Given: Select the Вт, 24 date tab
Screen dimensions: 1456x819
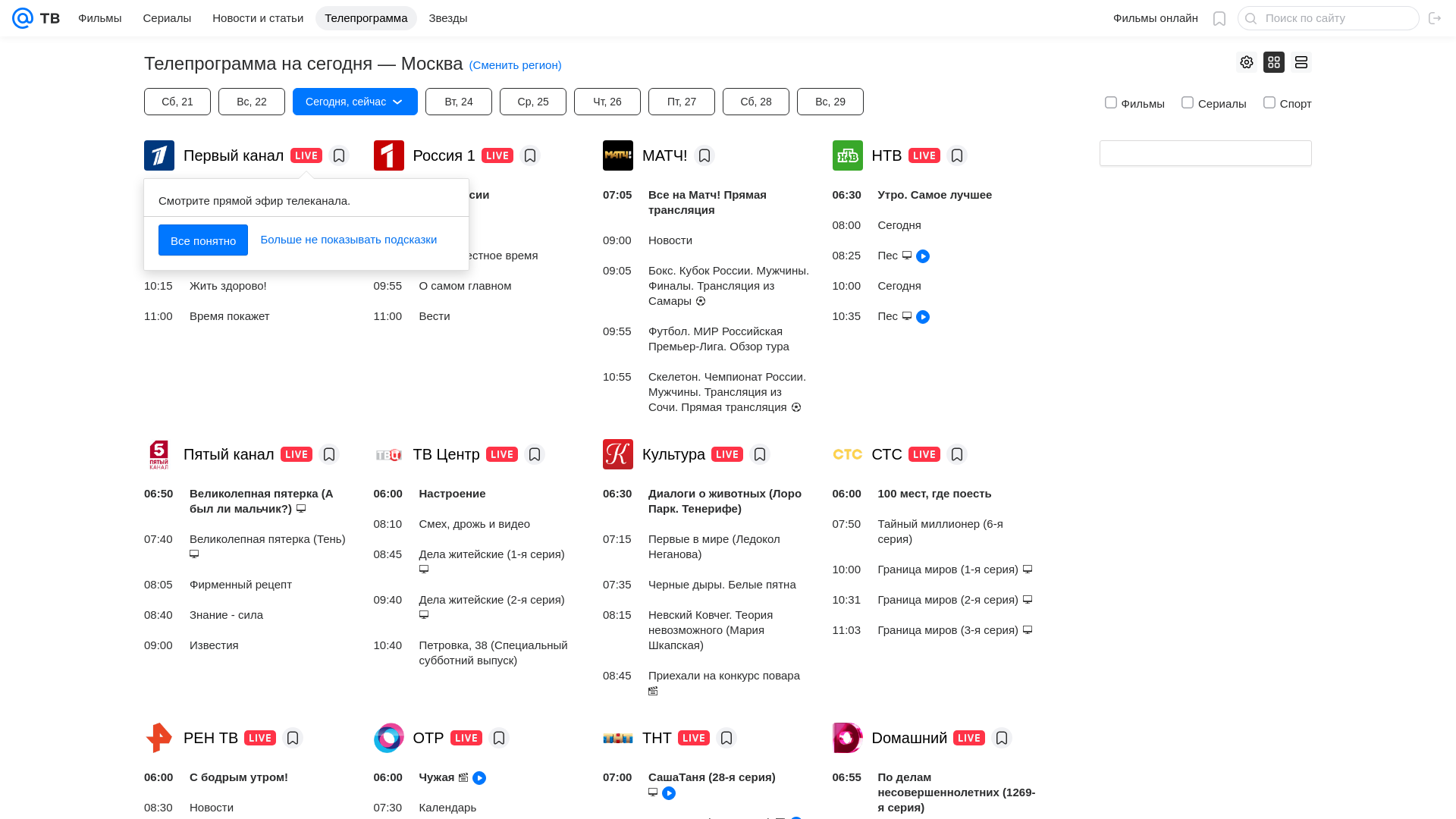Looking at the screenshot, I should [x=459, y=102].
